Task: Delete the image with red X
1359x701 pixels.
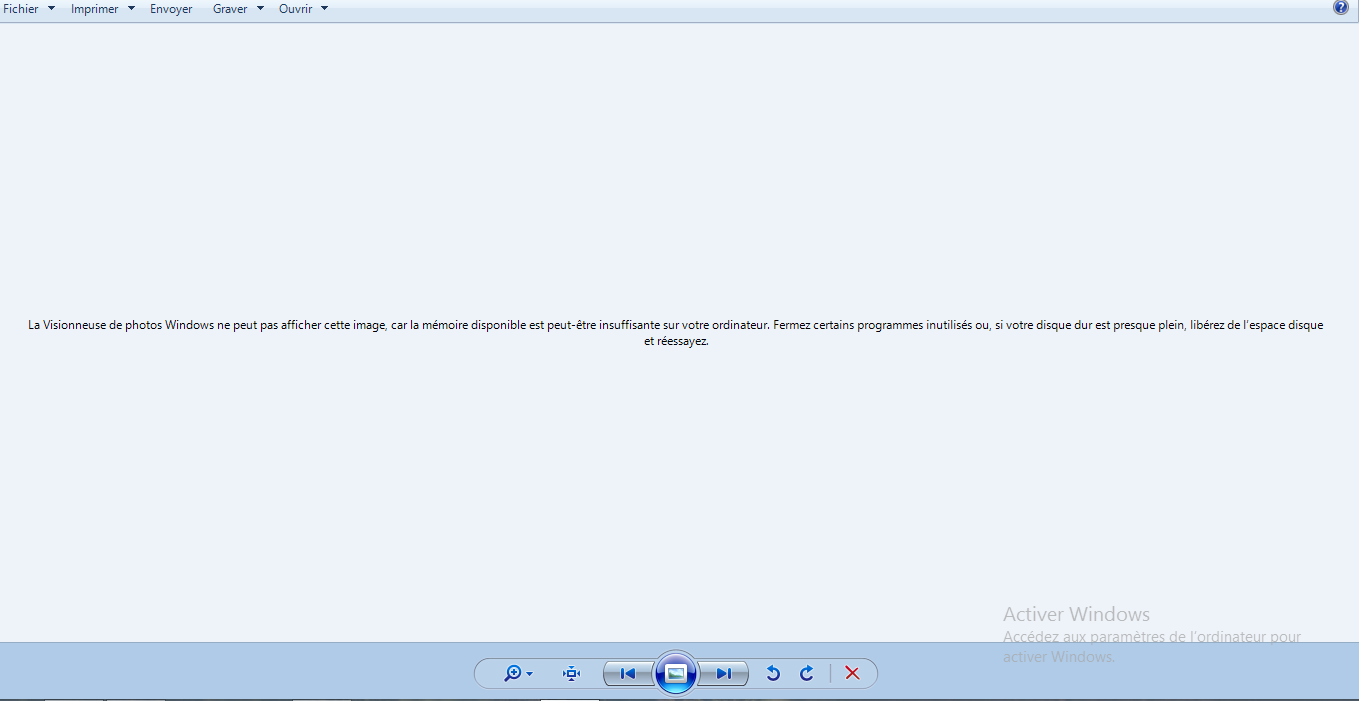Action: click(x=852, y=674)
